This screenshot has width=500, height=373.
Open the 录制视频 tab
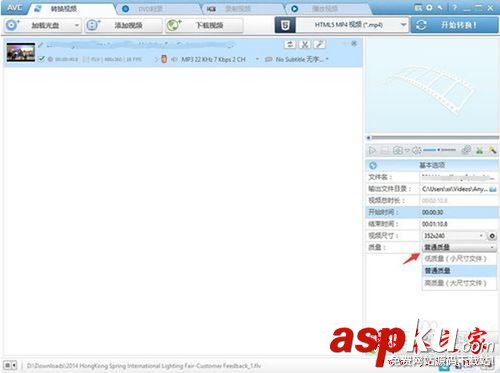coord(237,9)
